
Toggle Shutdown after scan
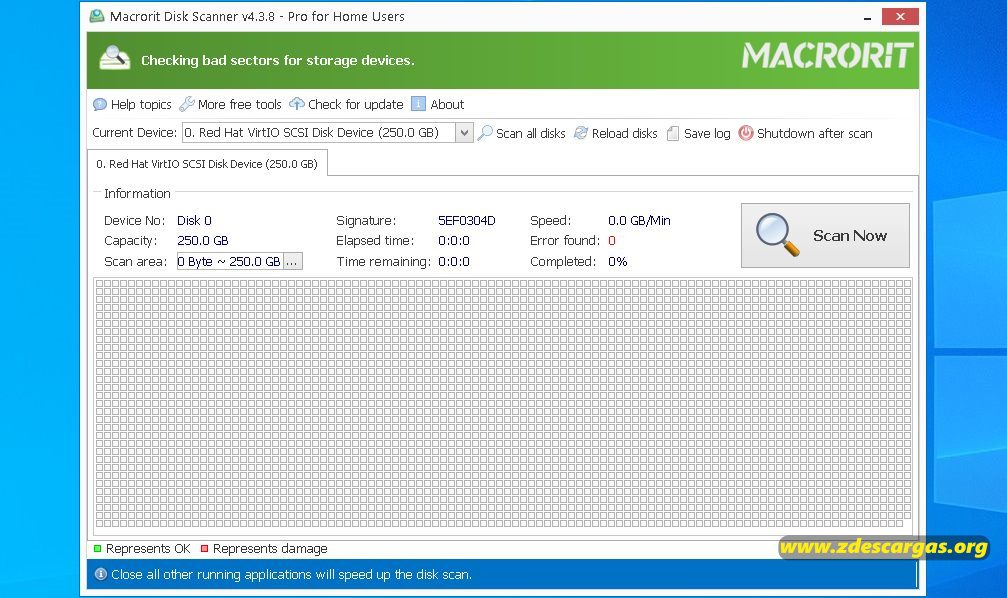pyautogui.click(x=805, y=133)
